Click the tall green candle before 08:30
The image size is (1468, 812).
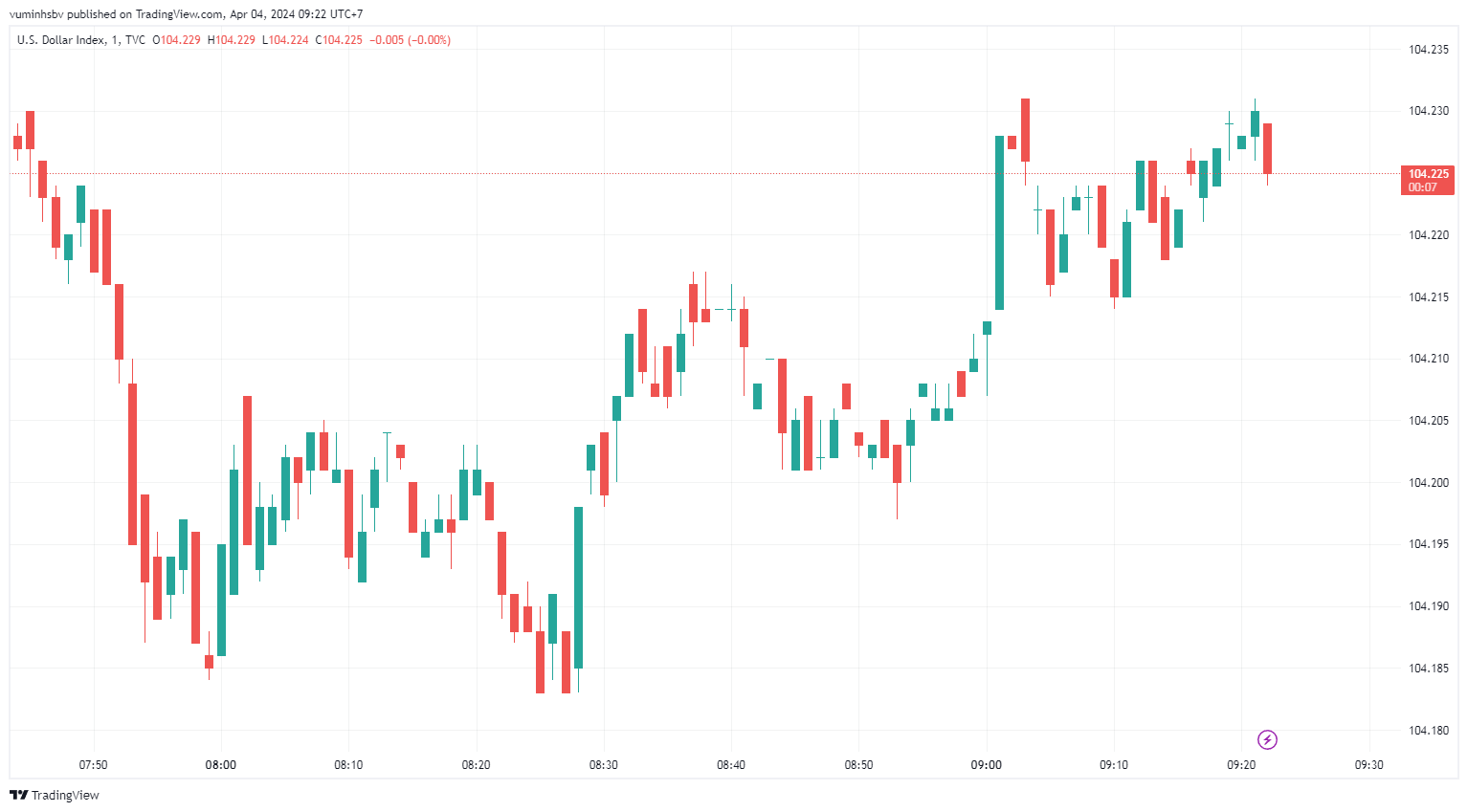click(578, 587)
